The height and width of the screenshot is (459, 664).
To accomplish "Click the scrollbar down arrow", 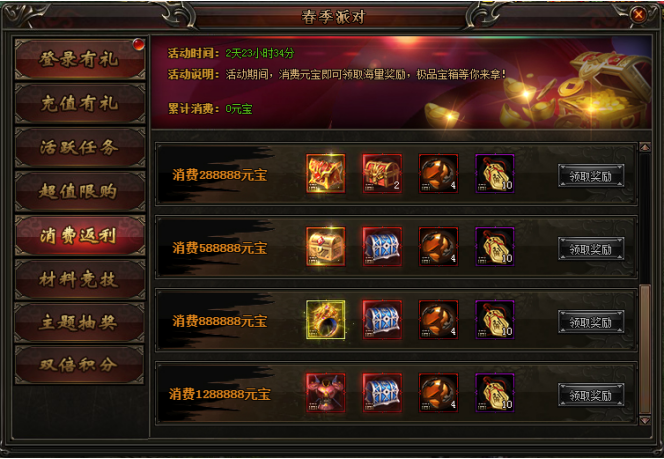I will point(645,420).
